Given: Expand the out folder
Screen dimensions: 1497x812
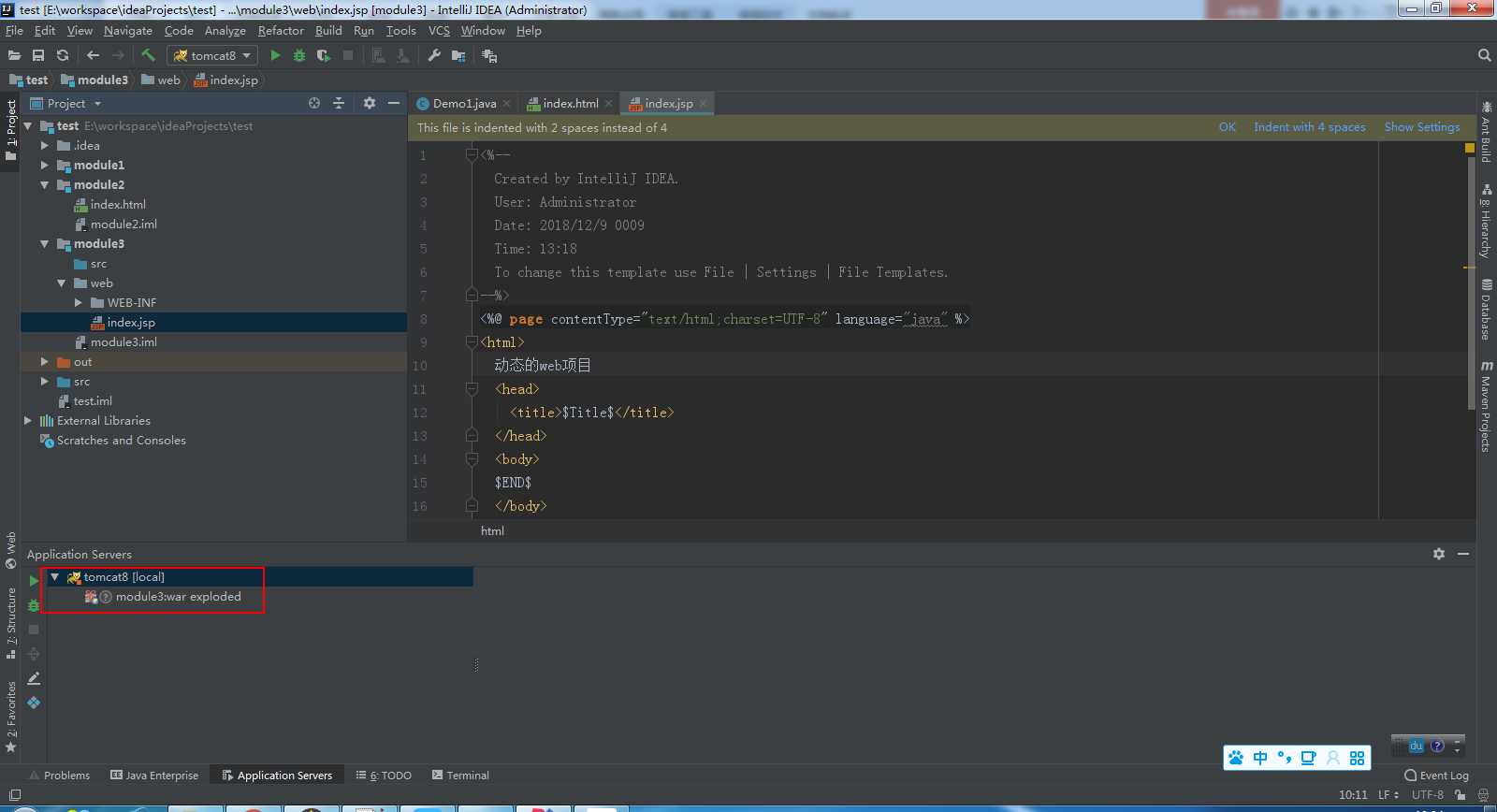Looking at the screenshot, I should [x=45, y=361].
